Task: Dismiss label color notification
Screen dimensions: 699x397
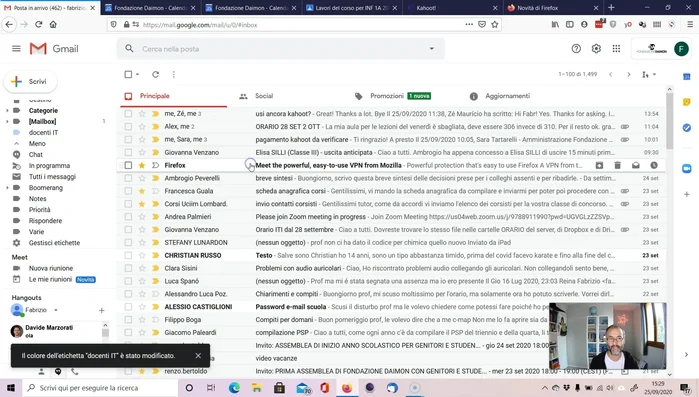Action: click(x=198, y=356)
